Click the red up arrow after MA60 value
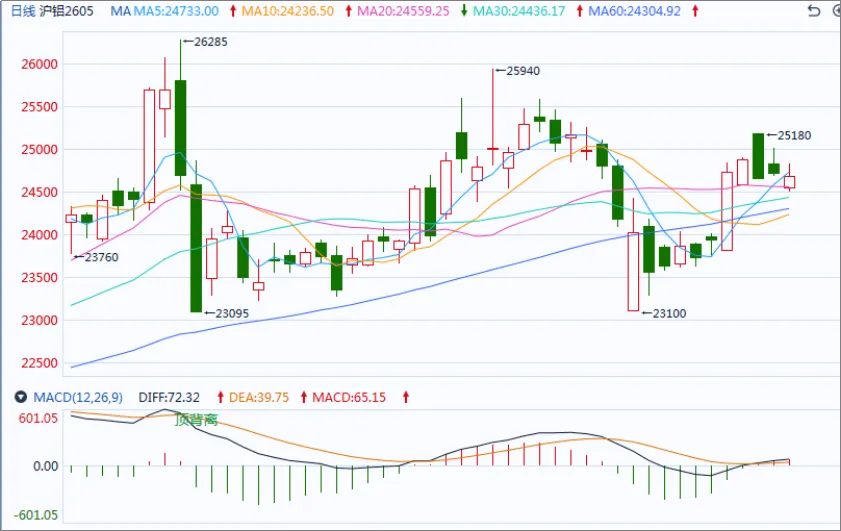Image resolution: width=841 pixels, height=531 pixels. click(695, 11)
